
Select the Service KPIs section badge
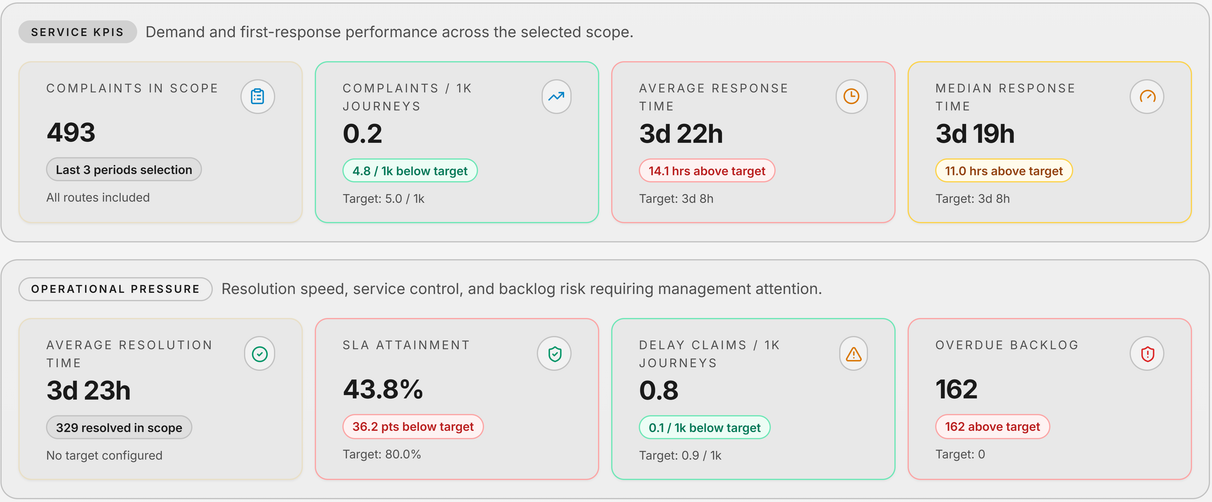point(78,32)
